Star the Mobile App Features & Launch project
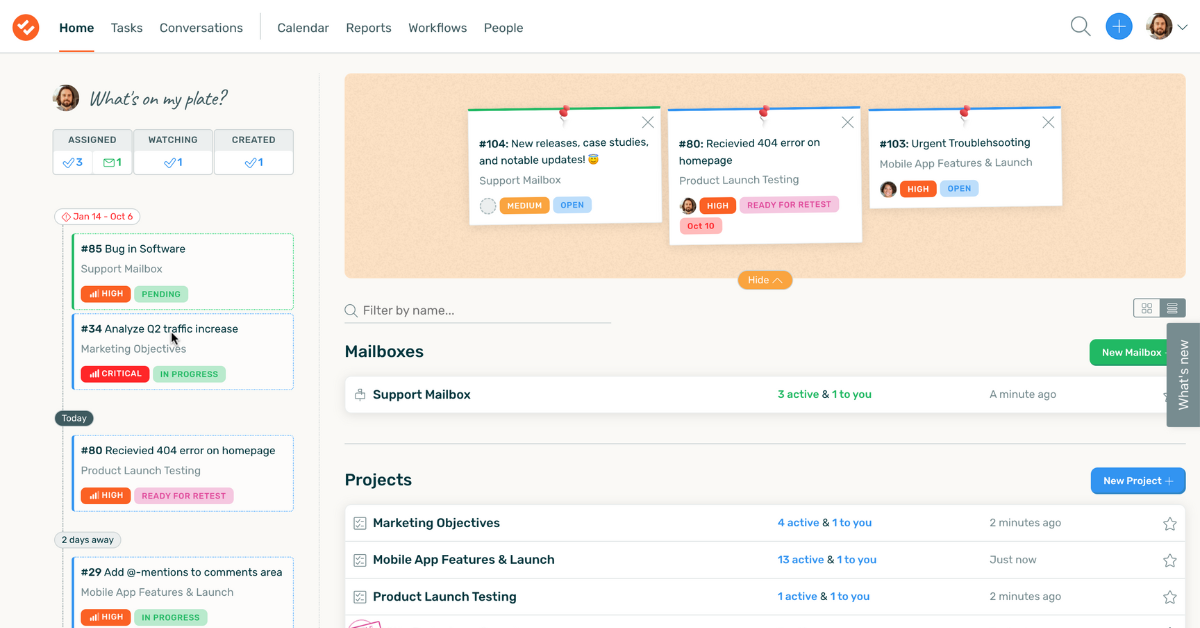This screenshot has width=1200, height=628. pos(1169,560)
